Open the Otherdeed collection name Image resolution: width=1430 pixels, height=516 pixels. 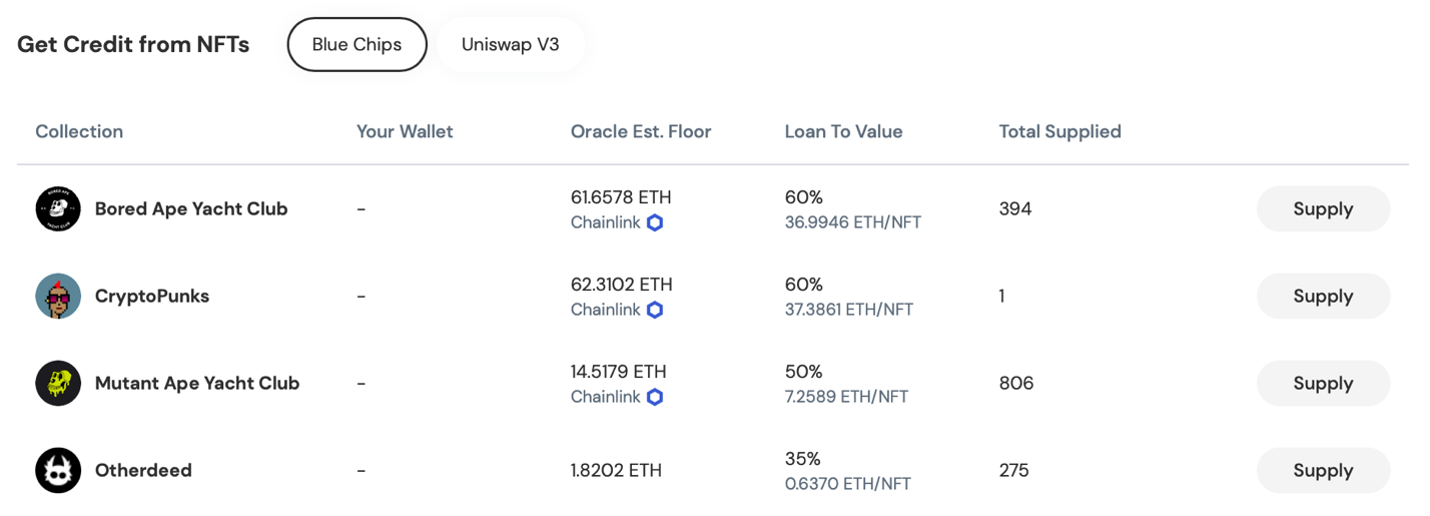(143, 470)
